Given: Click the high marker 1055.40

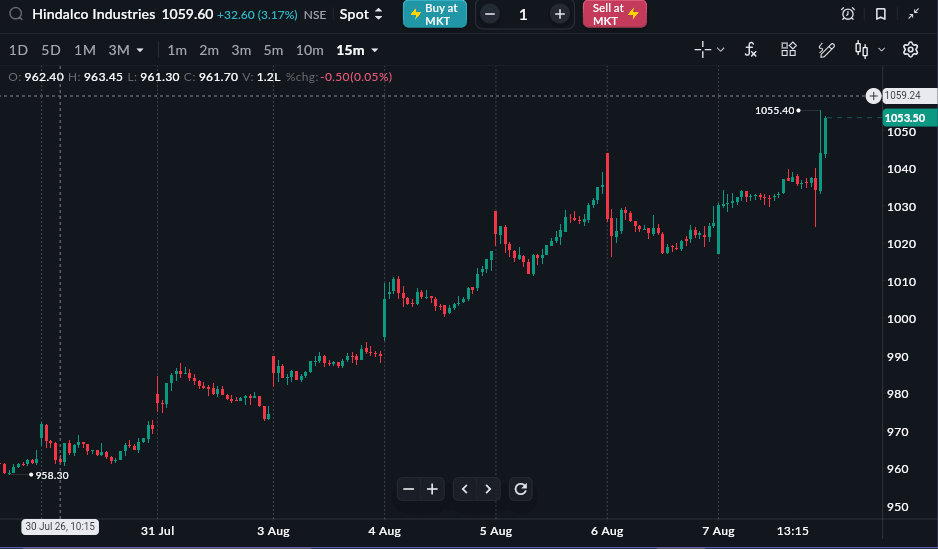Looking at the screenshot, I should (x=774, y=111).
